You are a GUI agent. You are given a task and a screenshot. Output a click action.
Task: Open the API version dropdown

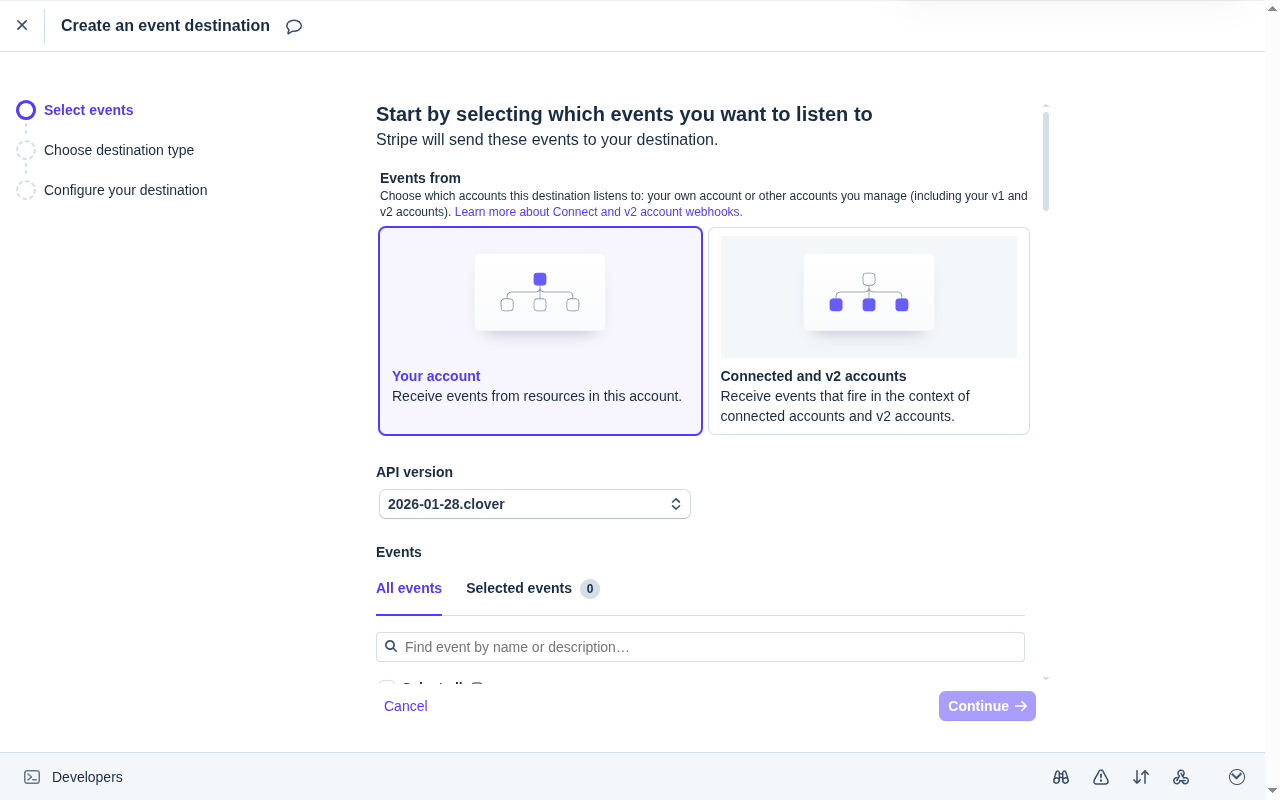[534, 504]
